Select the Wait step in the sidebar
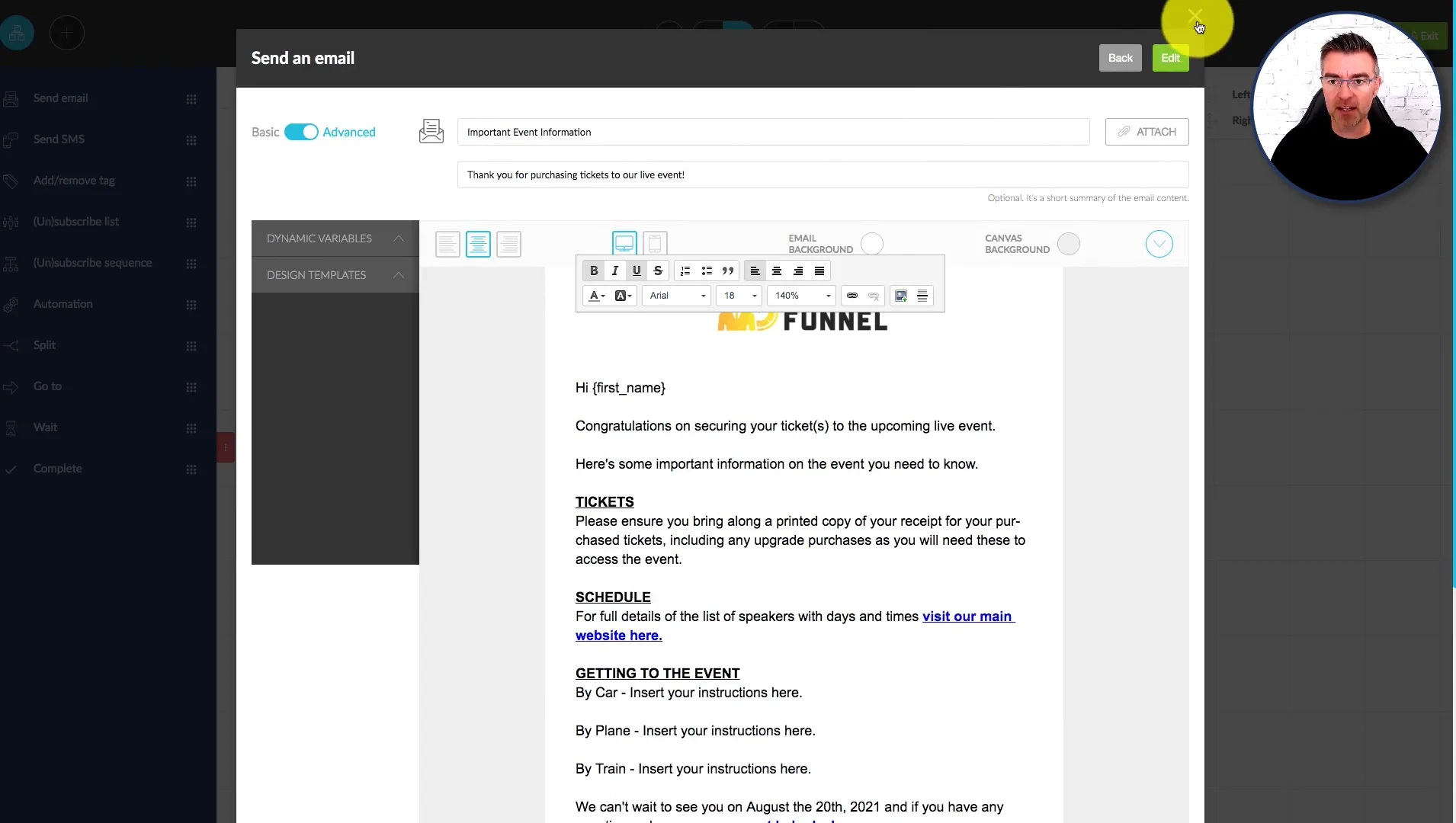Screen dimensions: 1456x823 46,427
